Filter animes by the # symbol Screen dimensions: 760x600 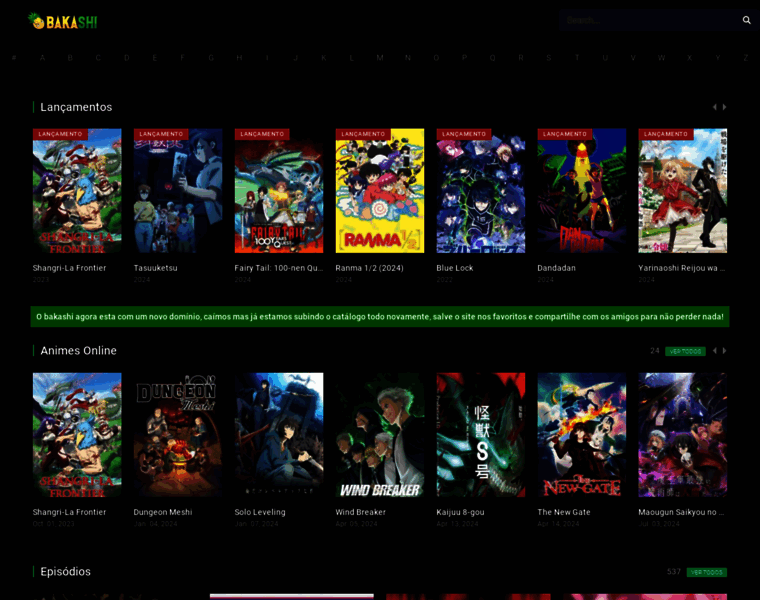pyautogui.click(x=14, y=58)
